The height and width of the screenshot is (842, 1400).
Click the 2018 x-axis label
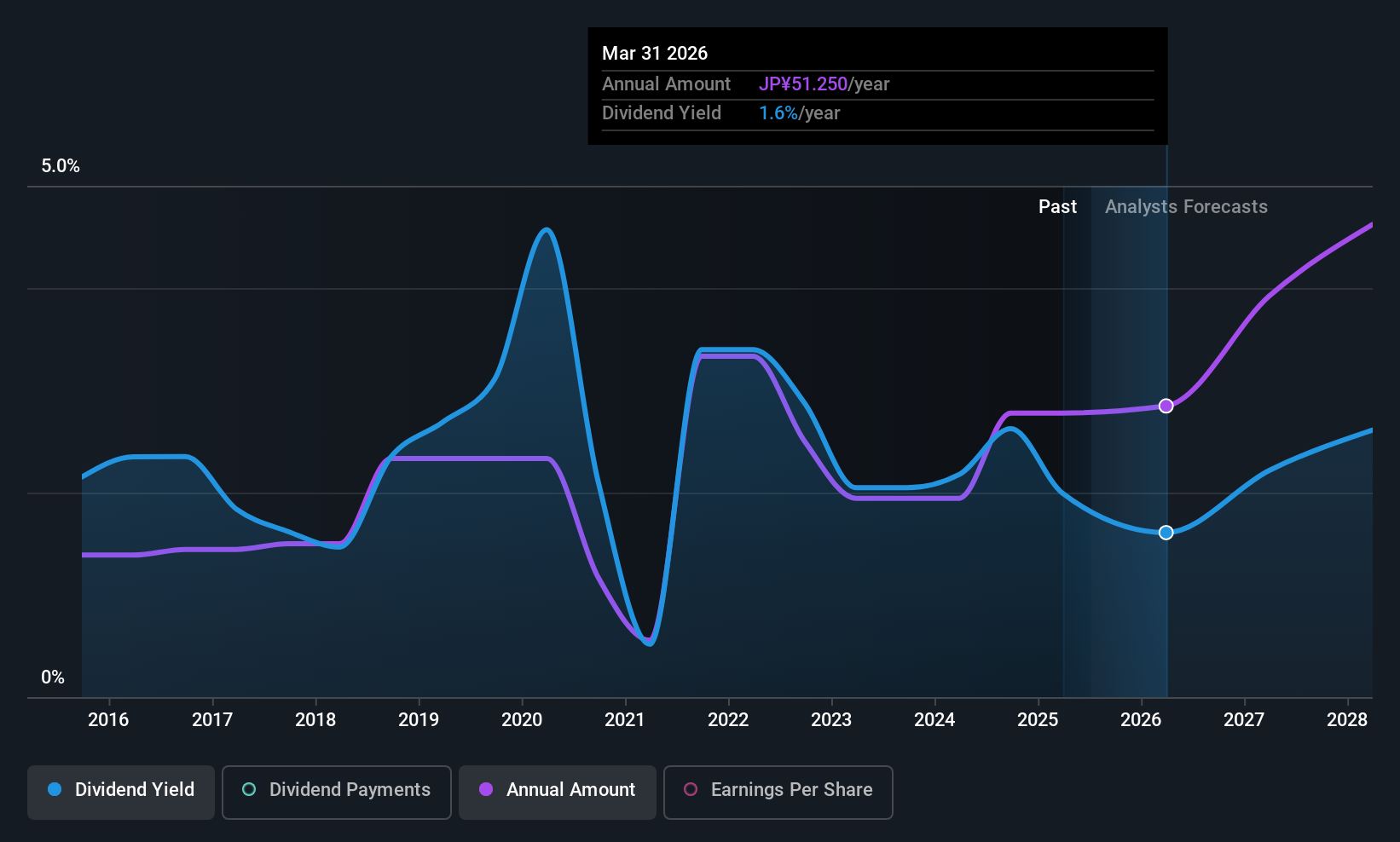(315, 720)
